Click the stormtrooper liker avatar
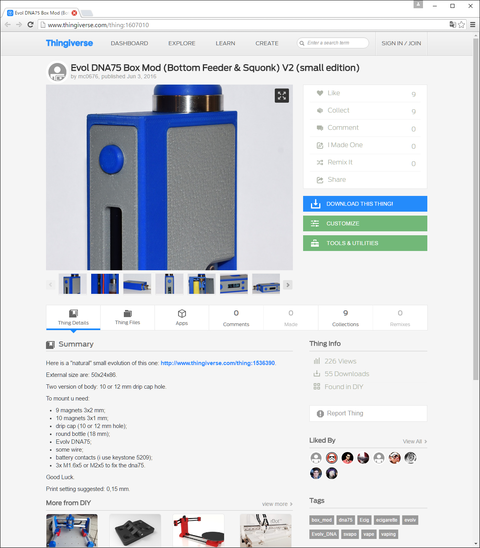This screenshot has width=480, height=548. (332, 457)
